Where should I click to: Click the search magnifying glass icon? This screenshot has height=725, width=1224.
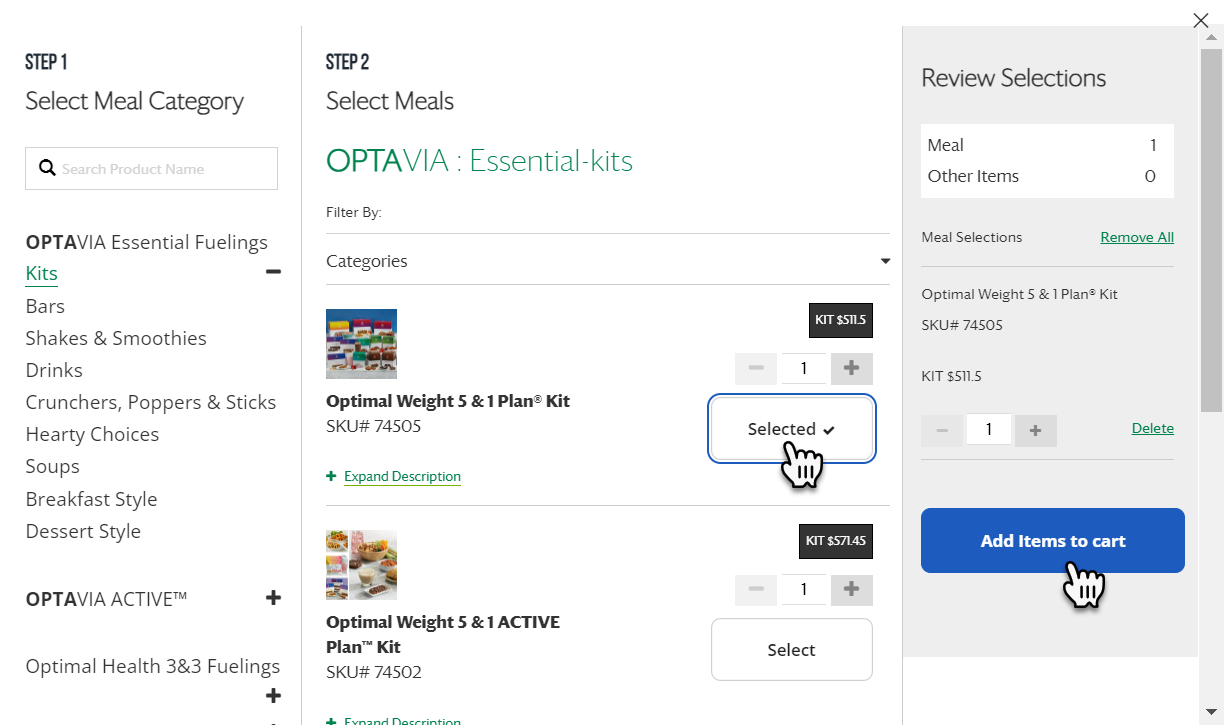[47, 168]
